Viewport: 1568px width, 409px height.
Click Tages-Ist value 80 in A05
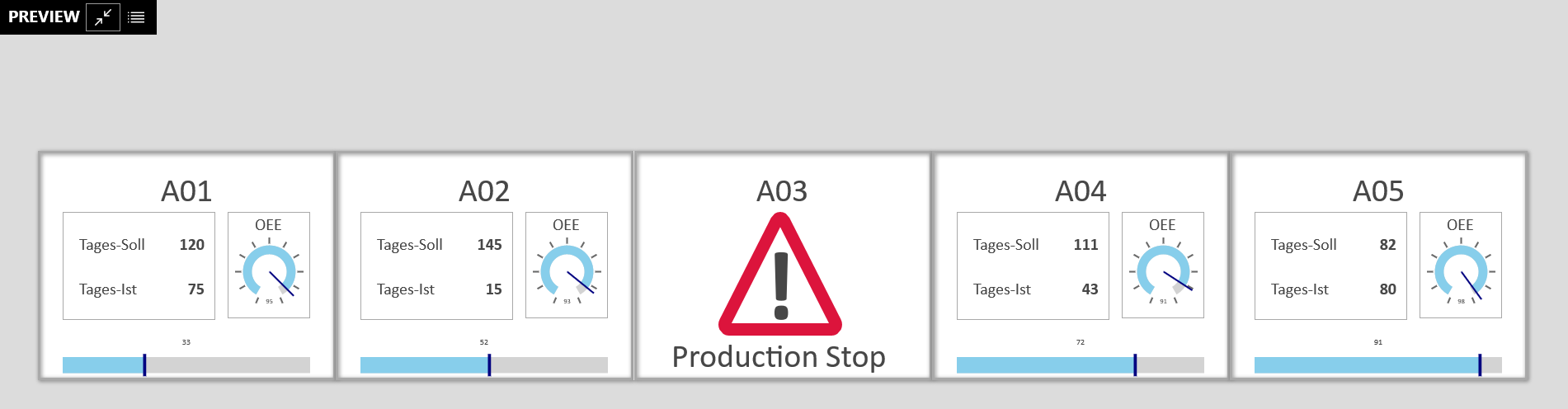click(x=1387, y=289)
